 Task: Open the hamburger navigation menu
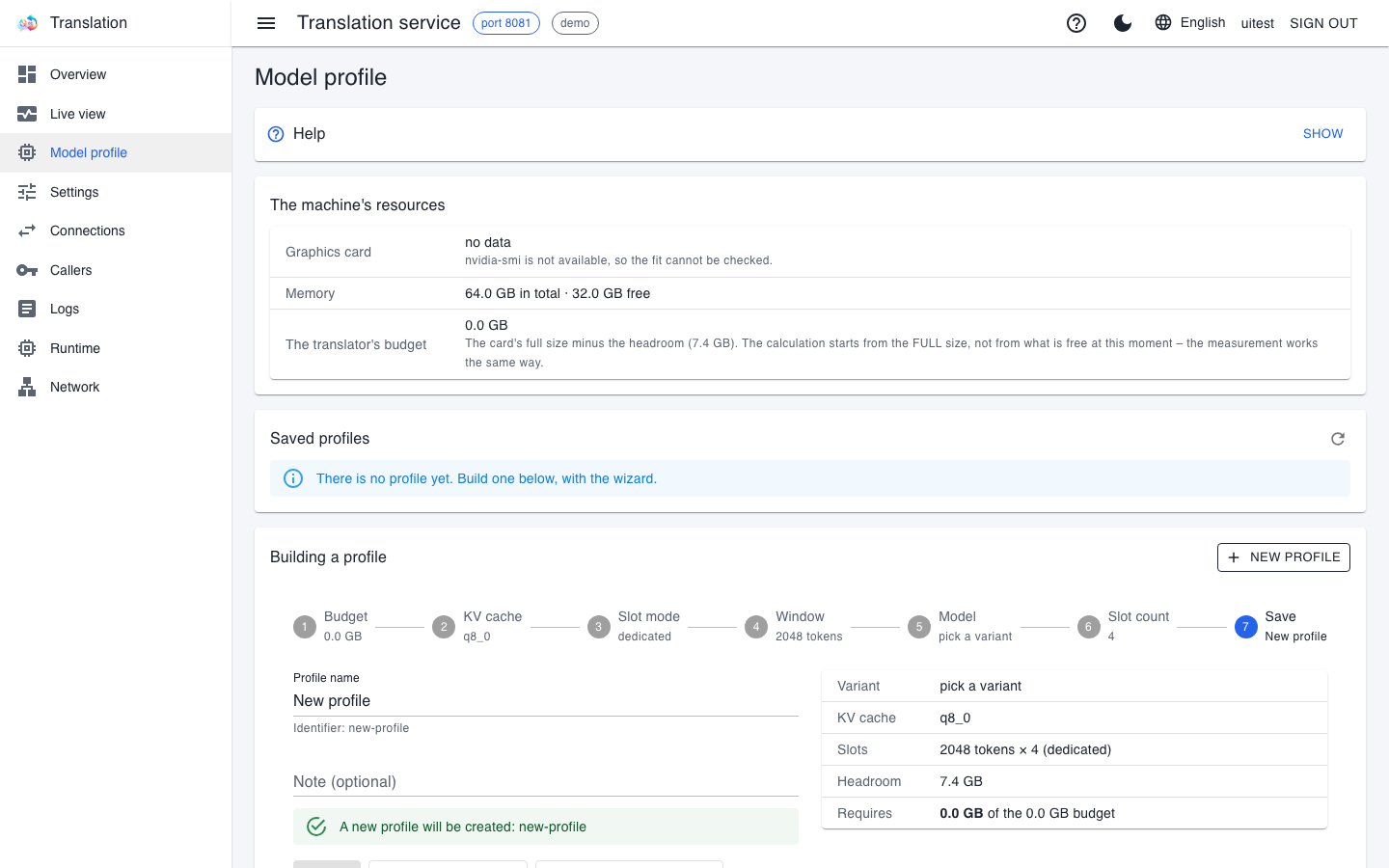pos(266,23)
